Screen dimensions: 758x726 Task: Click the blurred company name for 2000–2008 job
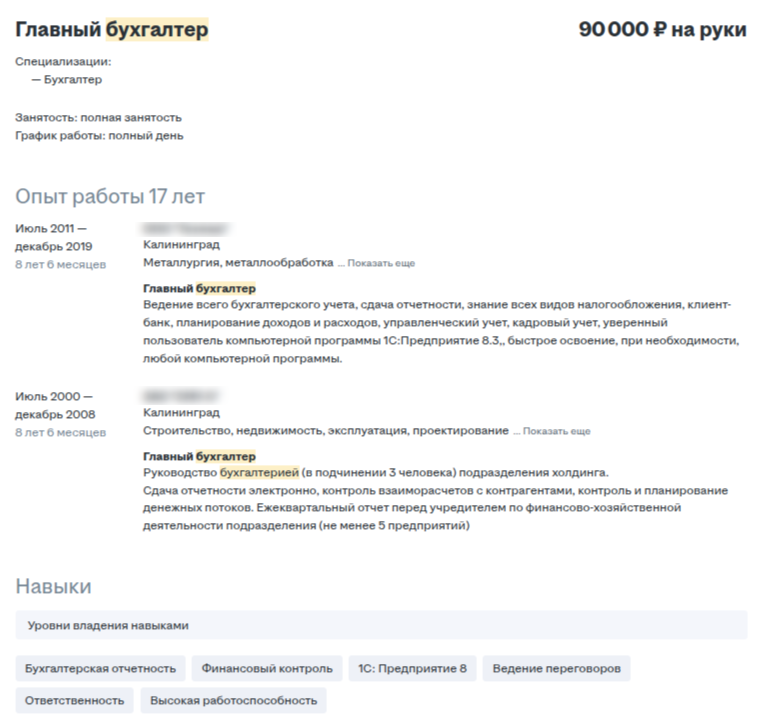pyautogui.click(x=180, y=396)
